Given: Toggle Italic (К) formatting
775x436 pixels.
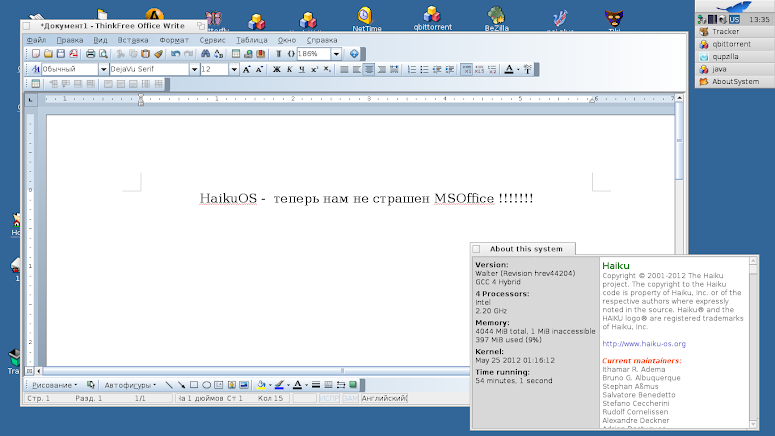Looking at the screenshot, I should pyautogui.click(x=289, y=69).
